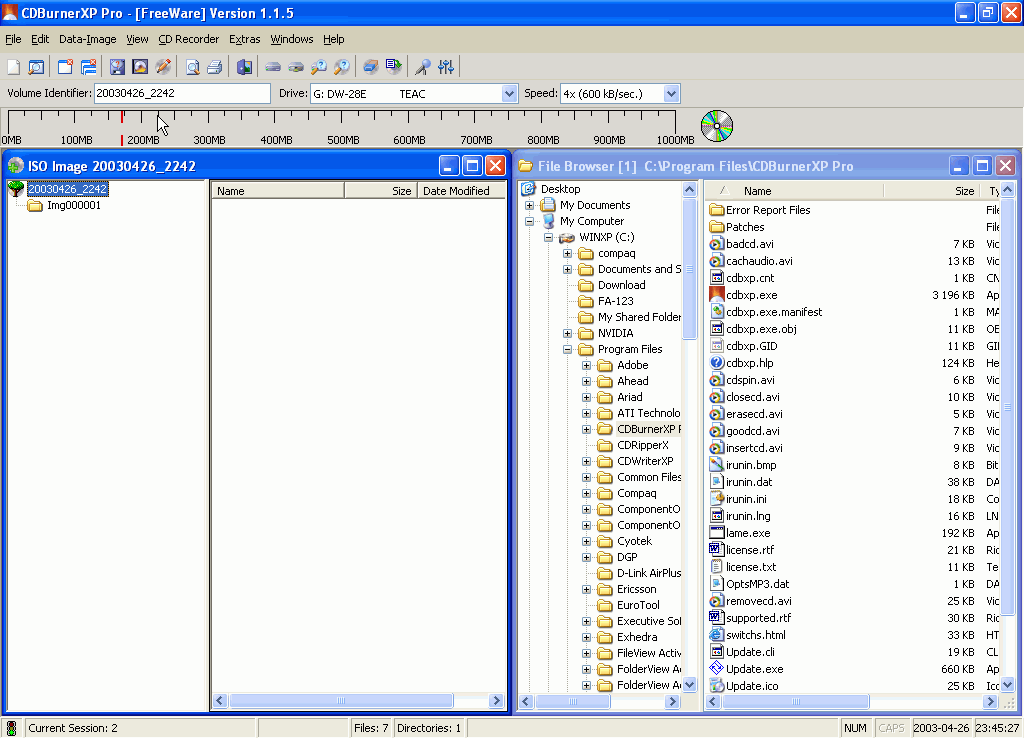
Task: Expand the Ahead folder node
Action: [586, 381]
